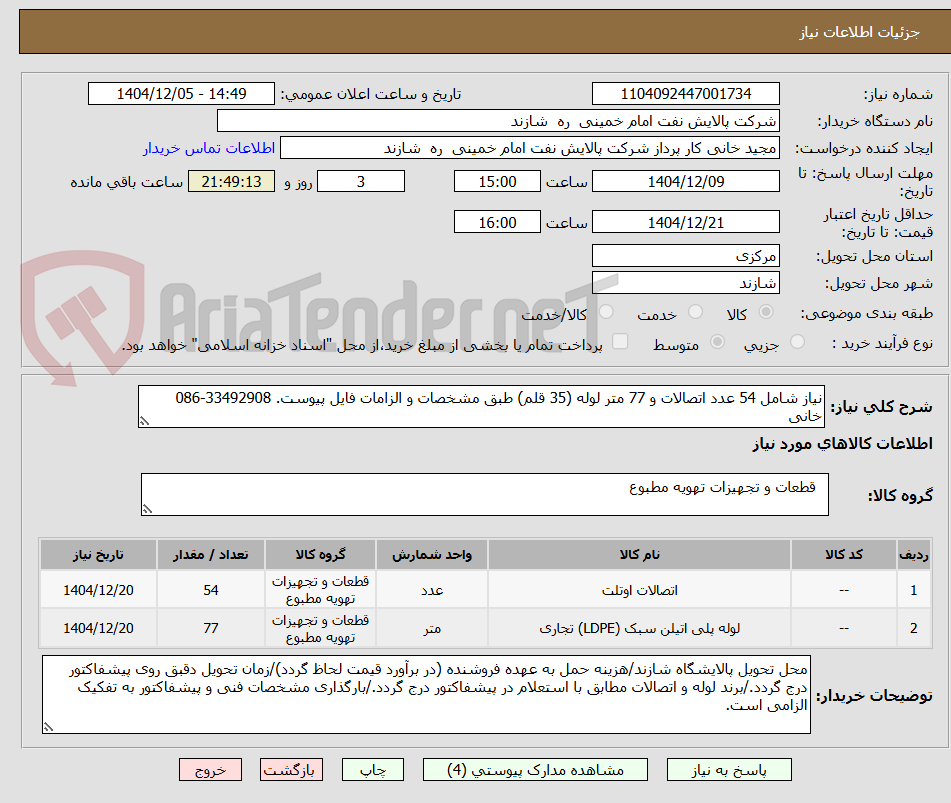Select the جزیی purchase type radio

coord(798,342)
